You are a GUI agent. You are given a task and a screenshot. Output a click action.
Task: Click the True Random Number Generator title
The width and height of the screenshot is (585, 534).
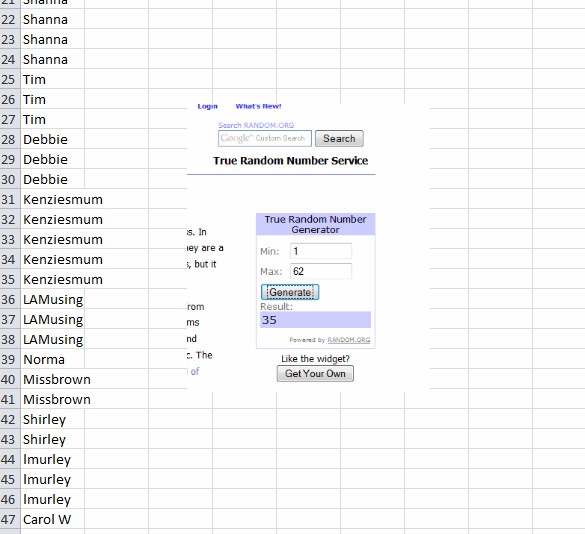[316, 224]
